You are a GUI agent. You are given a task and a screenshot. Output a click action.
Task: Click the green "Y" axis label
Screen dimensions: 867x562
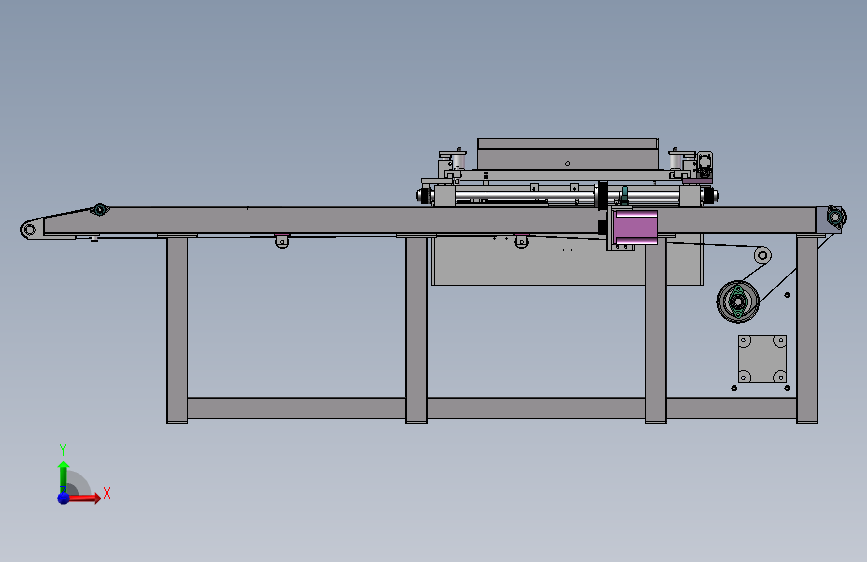click(63, 449)
